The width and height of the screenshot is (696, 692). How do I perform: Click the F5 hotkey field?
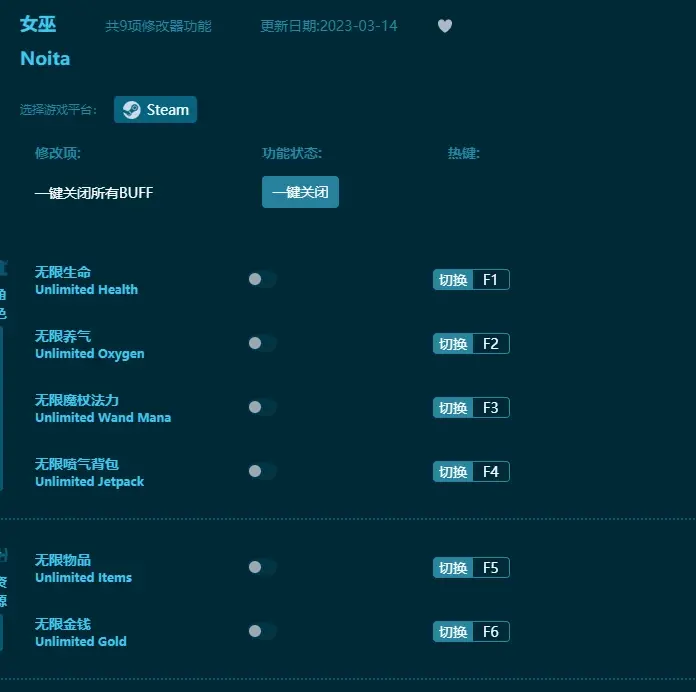click(x=490, y=567)
